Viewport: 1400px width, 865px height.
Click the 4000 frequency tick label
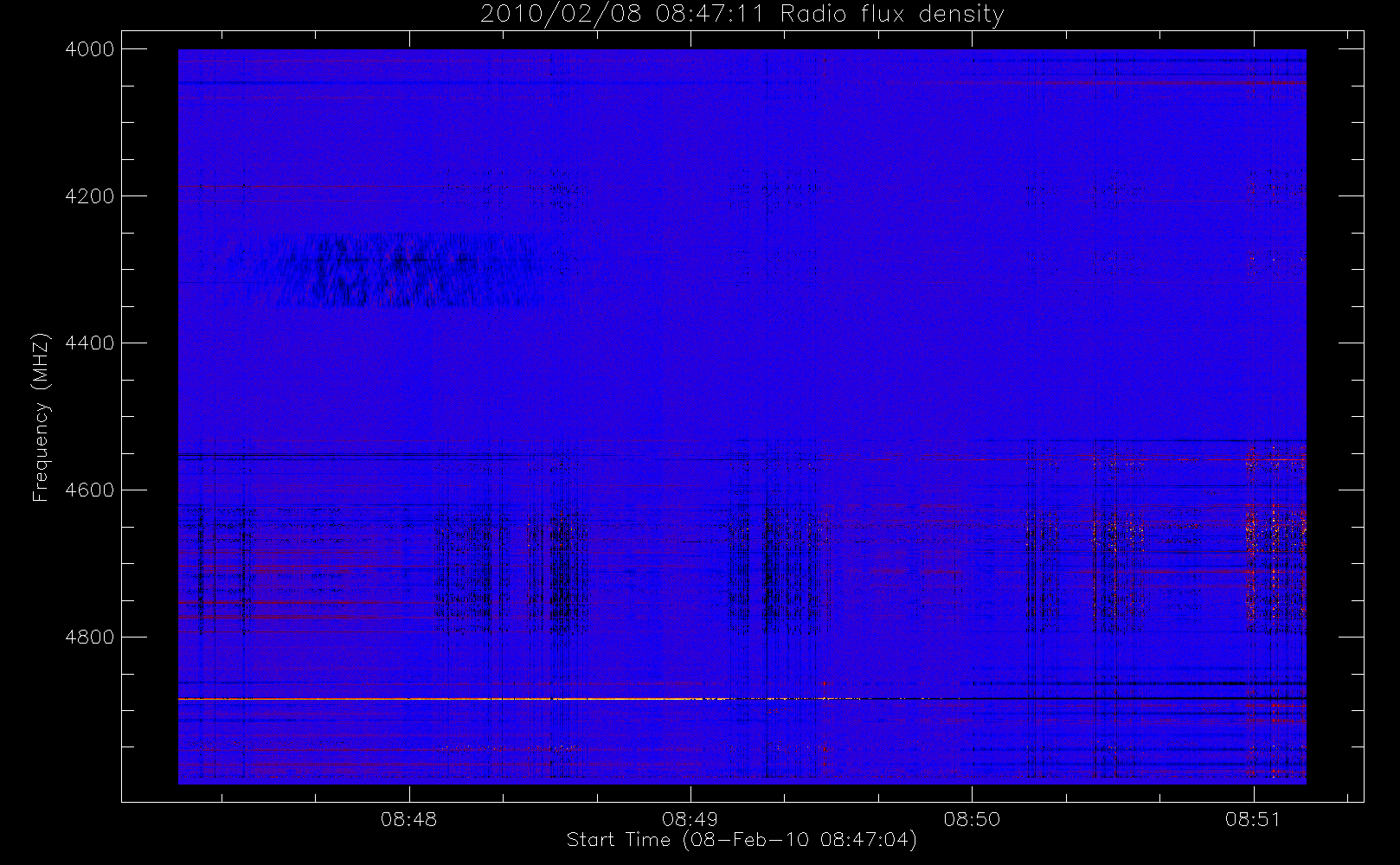click(x=90, y=49)
